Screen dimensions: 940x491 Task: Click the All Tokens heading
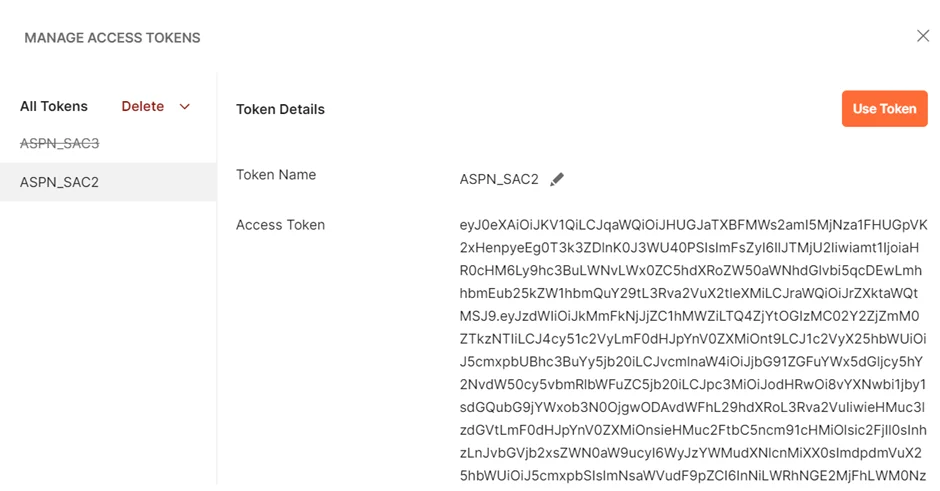point(54,106)
